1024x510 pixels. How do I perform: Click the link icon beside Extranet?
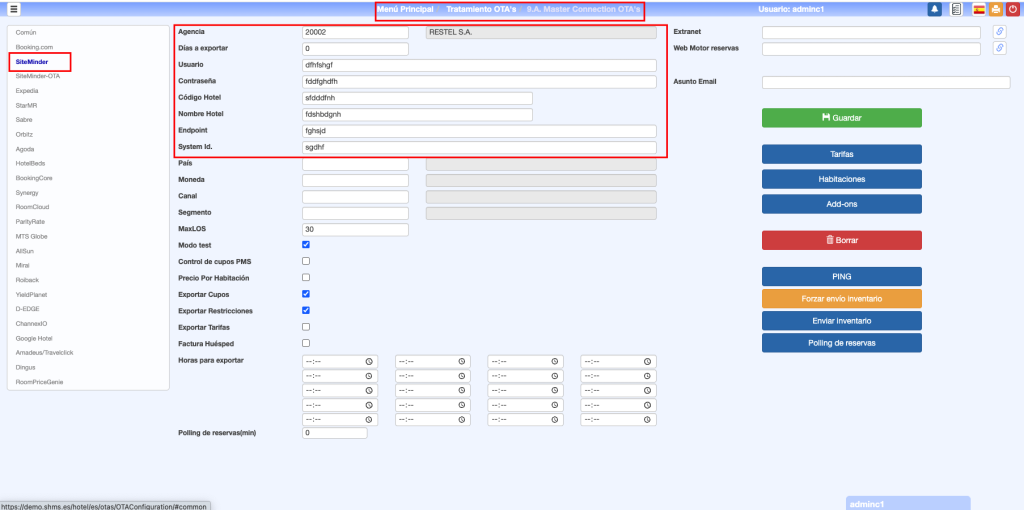point(999,32)
